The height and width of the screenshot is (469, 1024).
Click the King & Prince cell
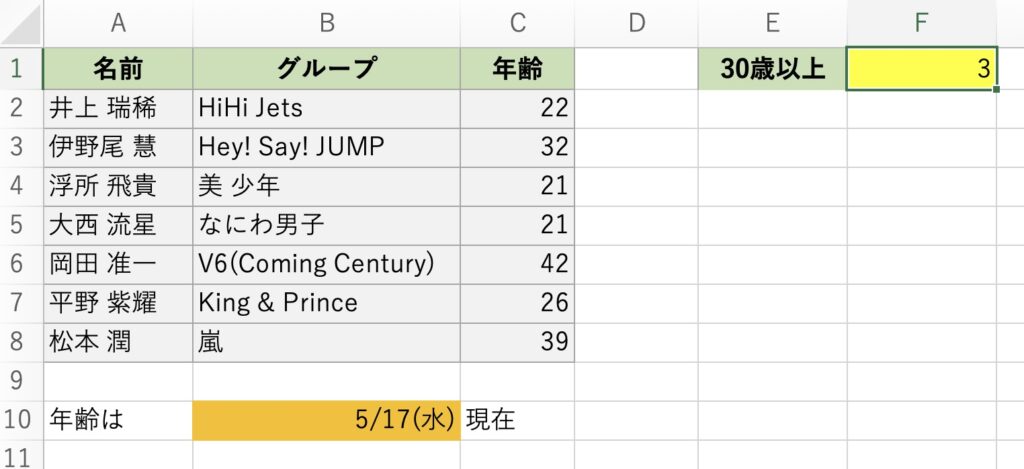click(x=327, y=303)
